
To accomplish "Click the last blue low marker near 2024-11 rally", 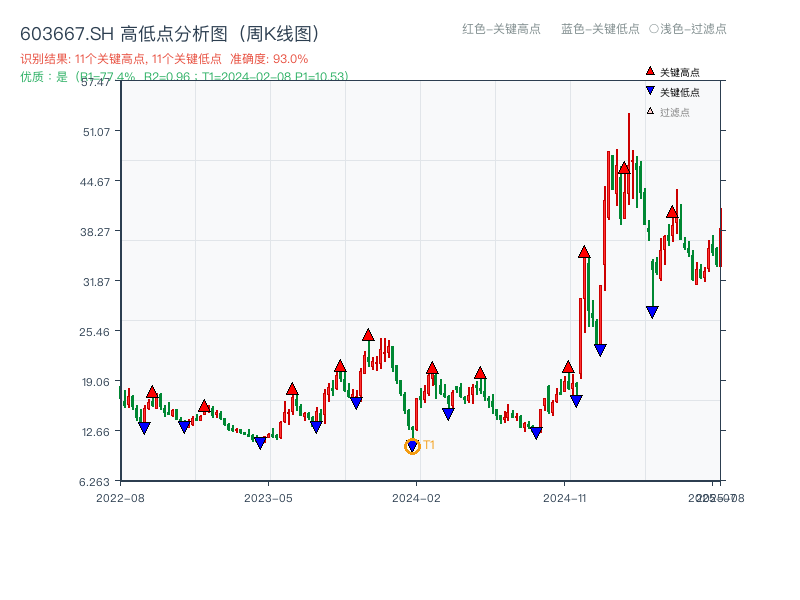I will tap(653, 311).
